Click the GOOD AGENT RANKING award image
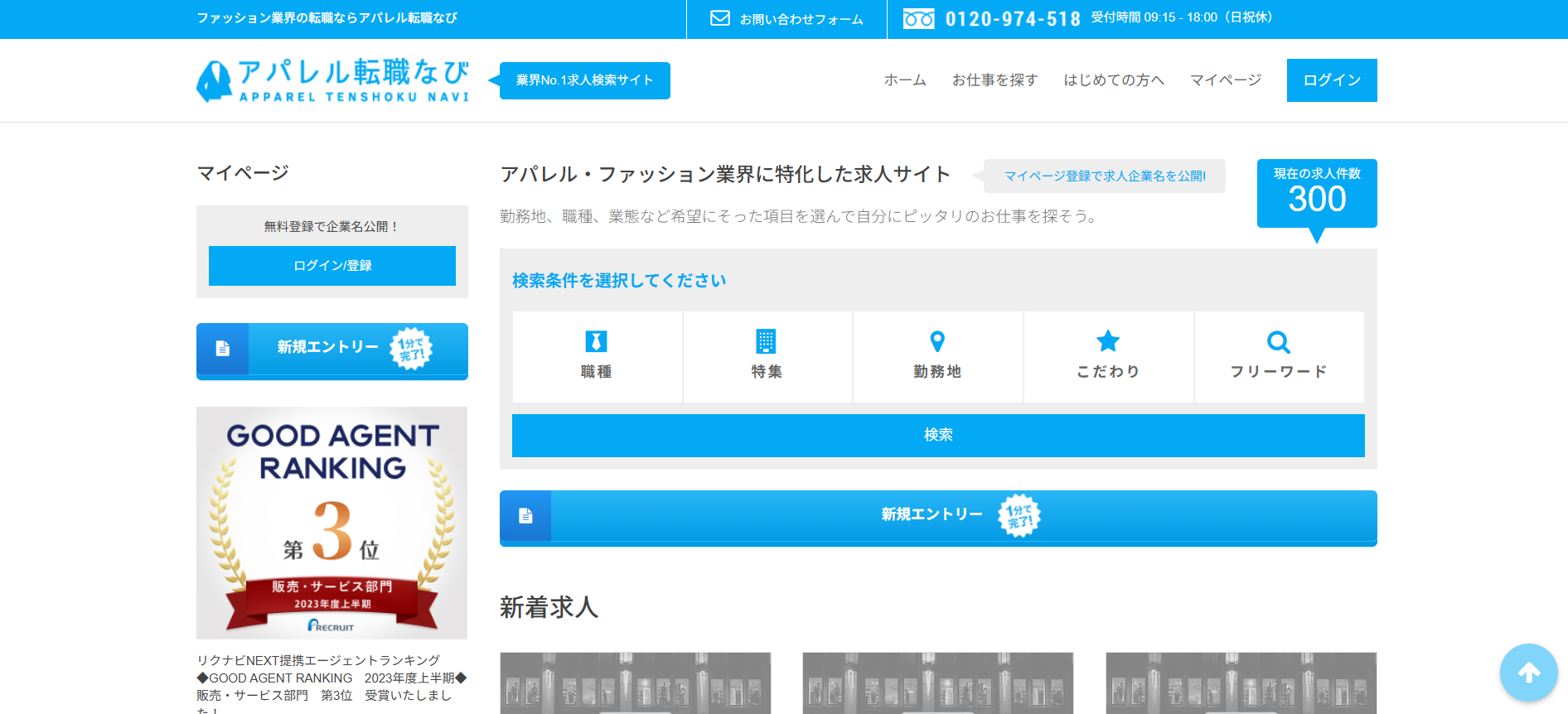 332,523
